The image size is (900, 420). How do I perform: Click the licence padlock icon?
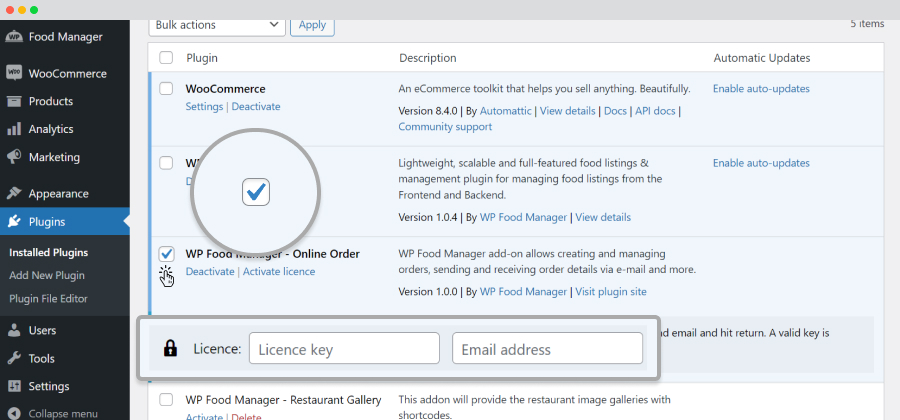[170, 348]
